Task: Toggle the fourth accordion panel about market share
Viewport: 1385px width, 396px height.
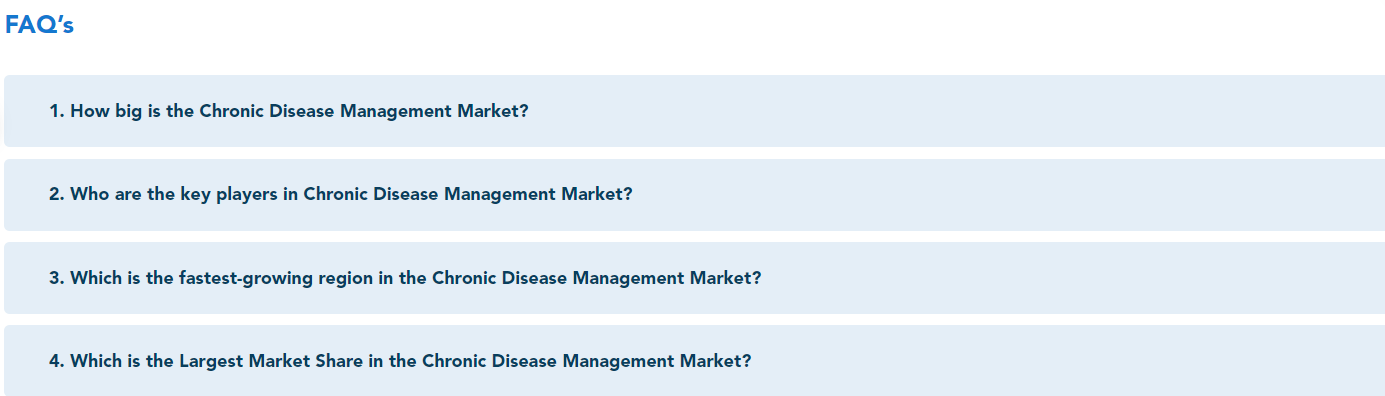Action: (694, 360)
